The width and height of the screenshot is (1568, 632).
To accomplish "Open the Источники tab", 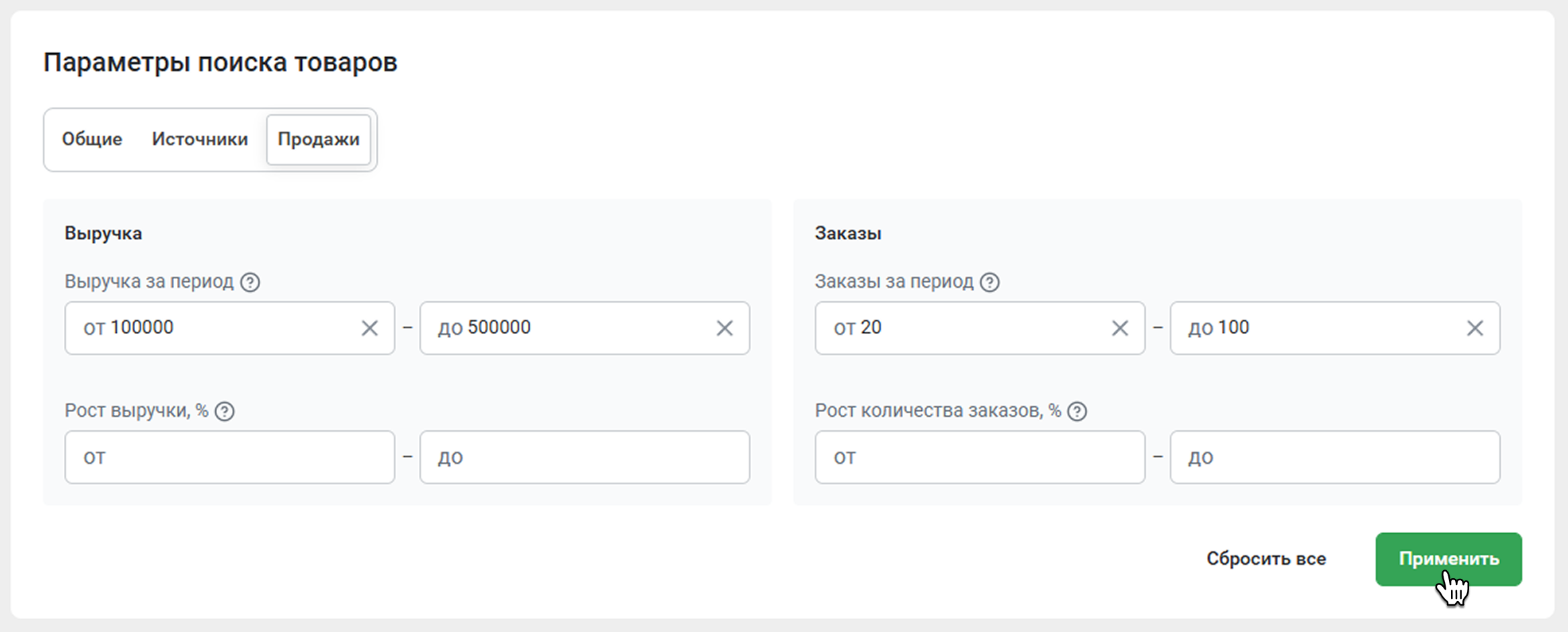I will click(x=200, y=139).
